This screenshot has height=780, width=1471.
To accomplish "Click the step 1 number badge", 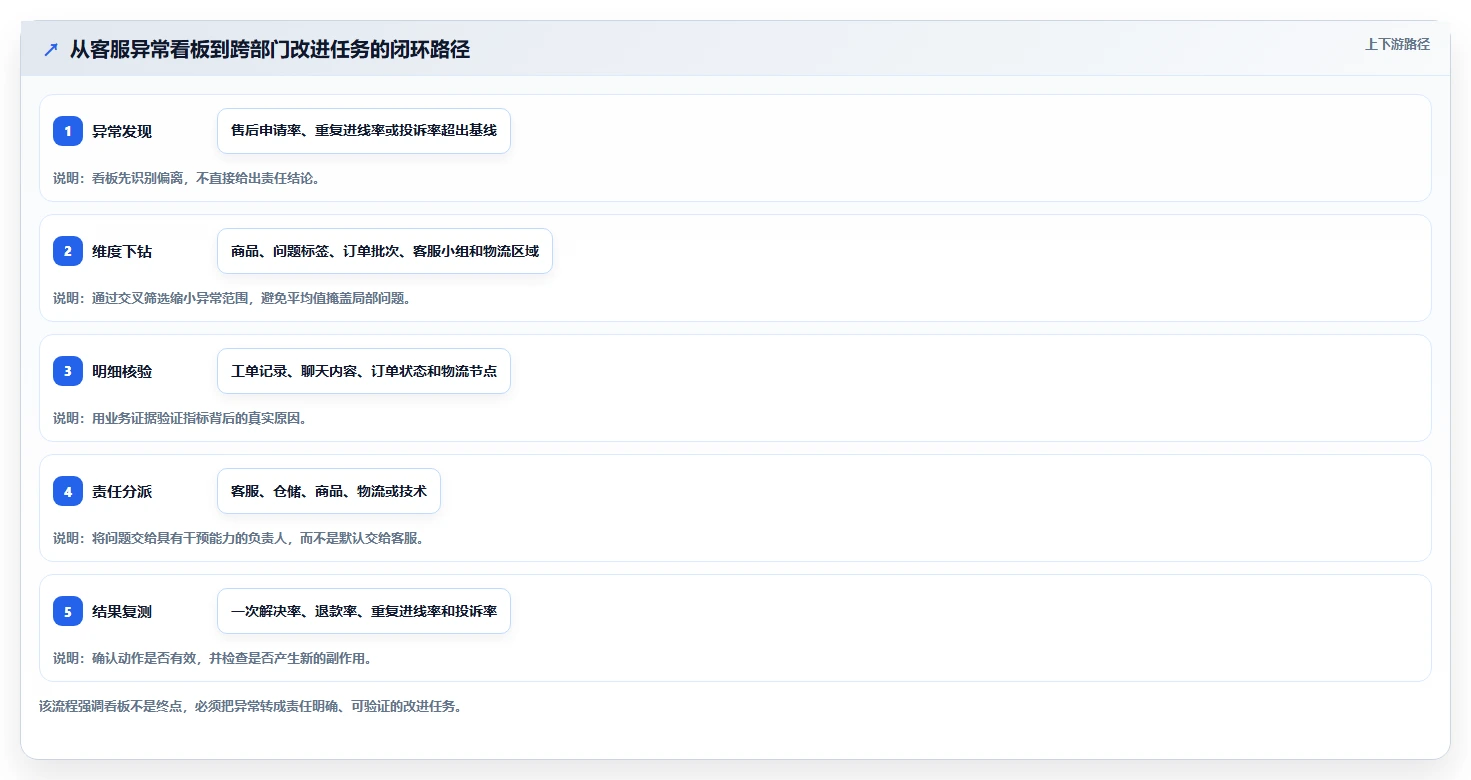I will tap(68, 131).
